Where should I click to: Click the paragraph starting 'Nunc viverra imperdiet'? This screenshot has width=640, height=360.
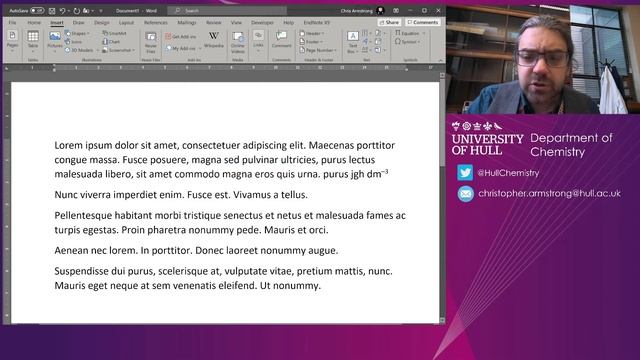pyautogui.click(x=181, y=195)
